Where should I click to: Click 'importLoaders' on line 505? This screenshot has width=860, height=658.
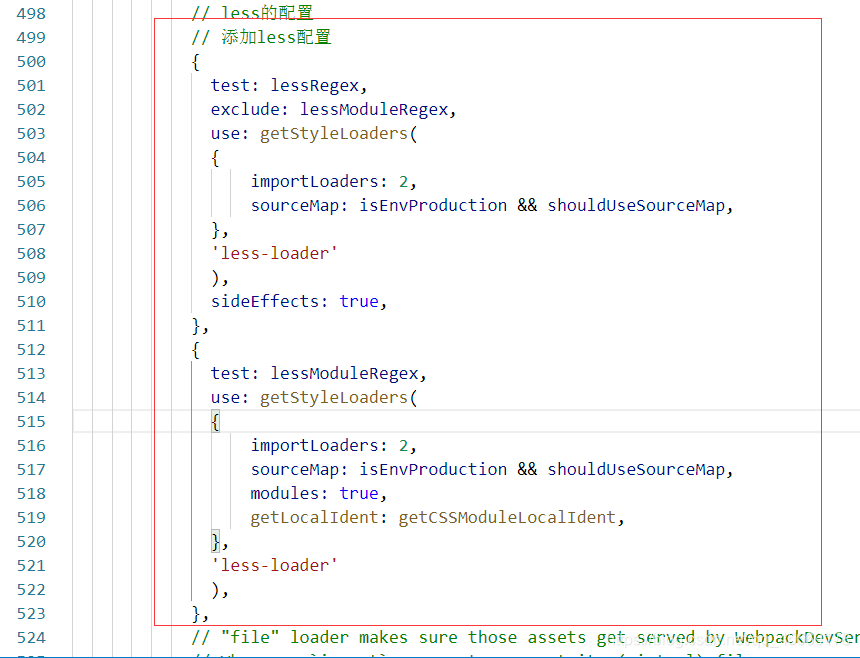coord(314,181)
